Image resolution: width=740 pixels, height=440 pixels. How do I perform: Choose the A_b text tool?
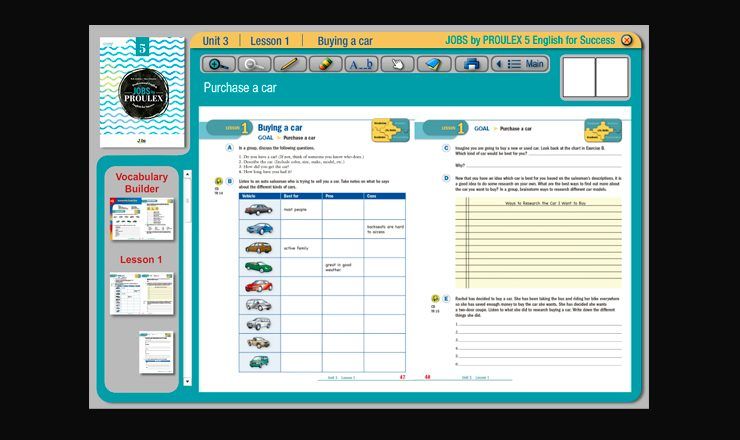[x=361, y=64]
